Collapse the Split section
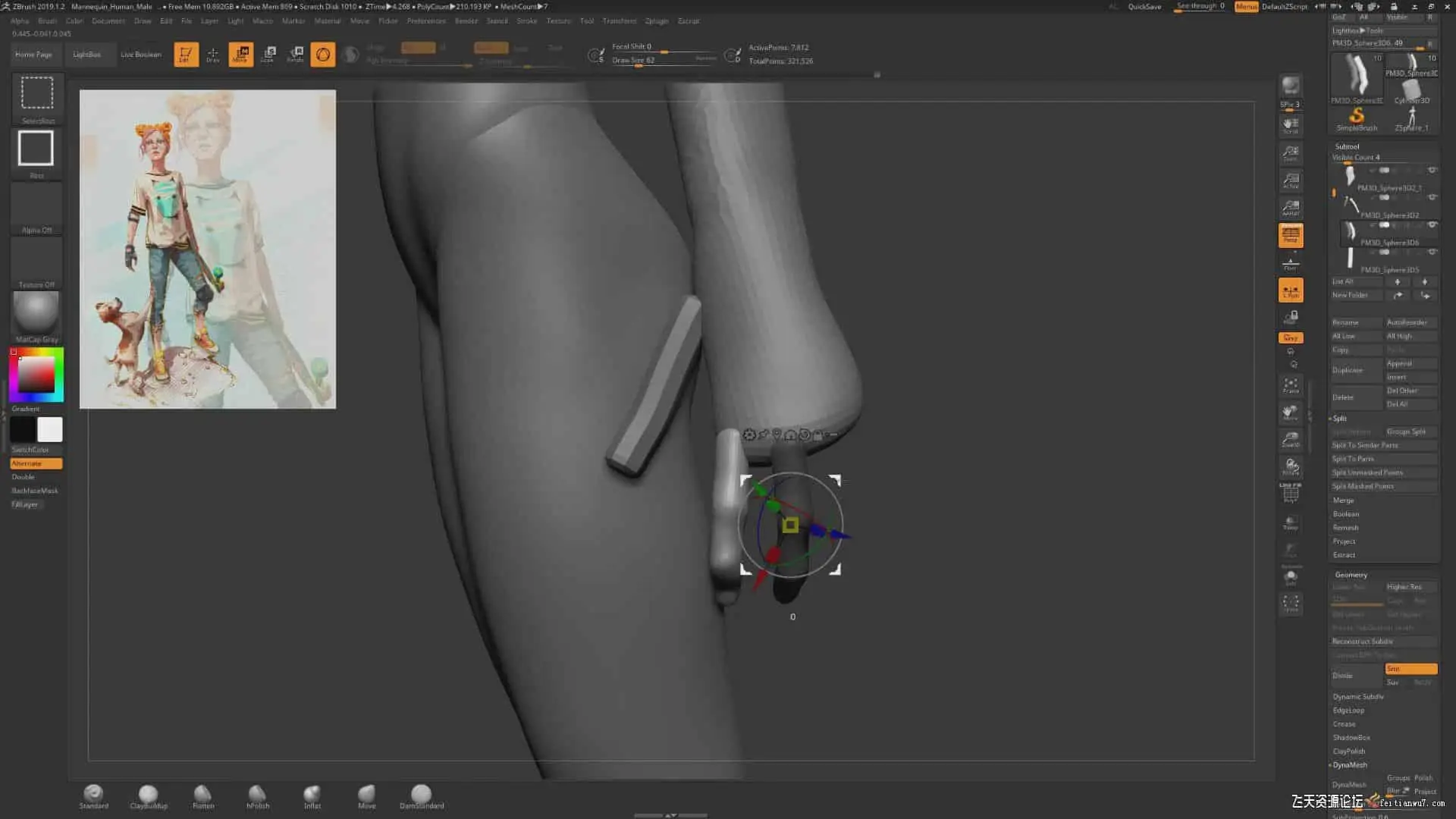The width and height of the screenshot is (1456, 819). click(x=1340, y=418)
